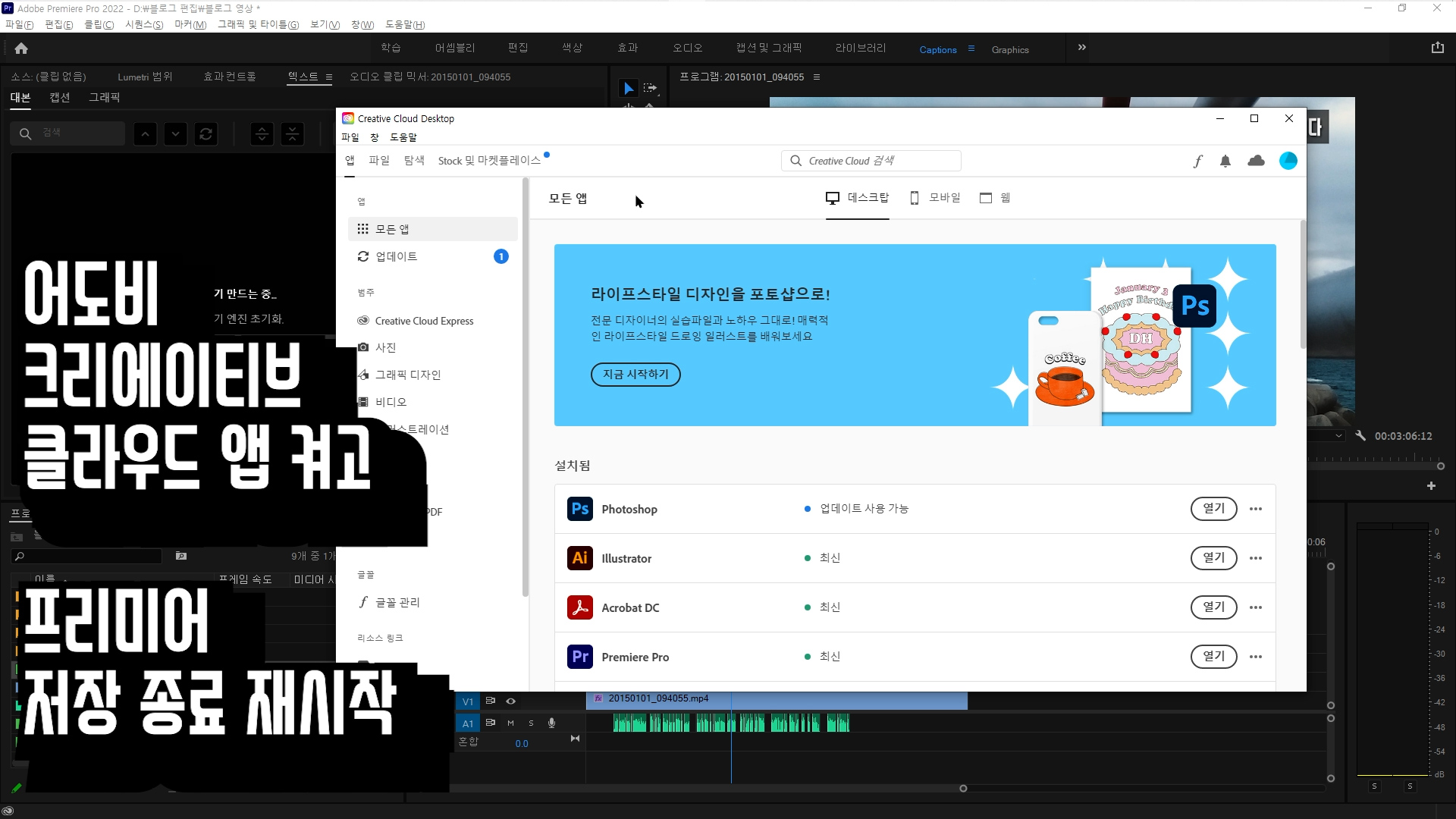Click 열기 button for Illustrator
Viewport: 1456px width, 819px height.
click(x=1213, y=558)
